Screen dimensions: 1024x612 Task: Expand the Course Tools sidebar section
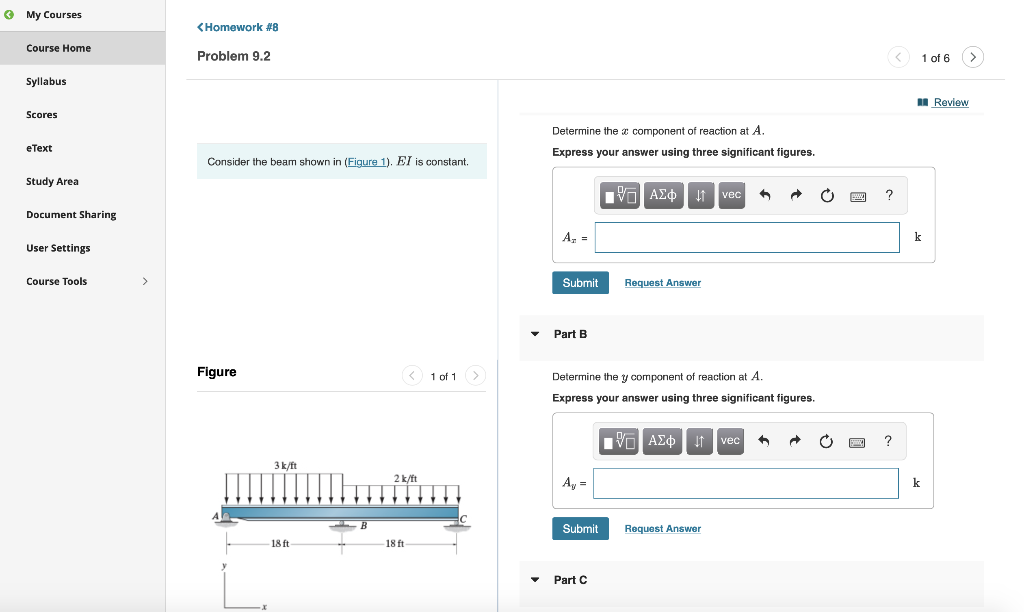[x=143, y=281]
